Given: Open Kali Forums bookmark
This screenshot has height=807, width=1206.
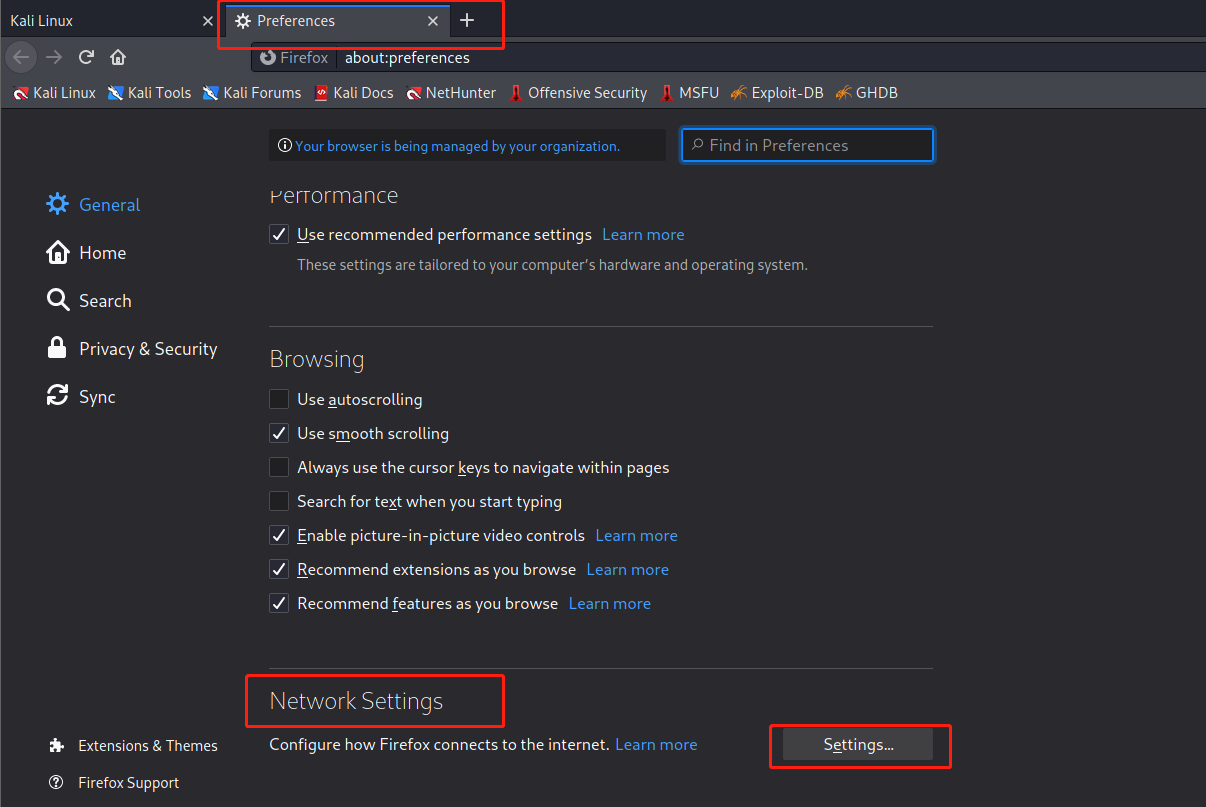Looking at the screenshot, I should click(x=251, y=93).
